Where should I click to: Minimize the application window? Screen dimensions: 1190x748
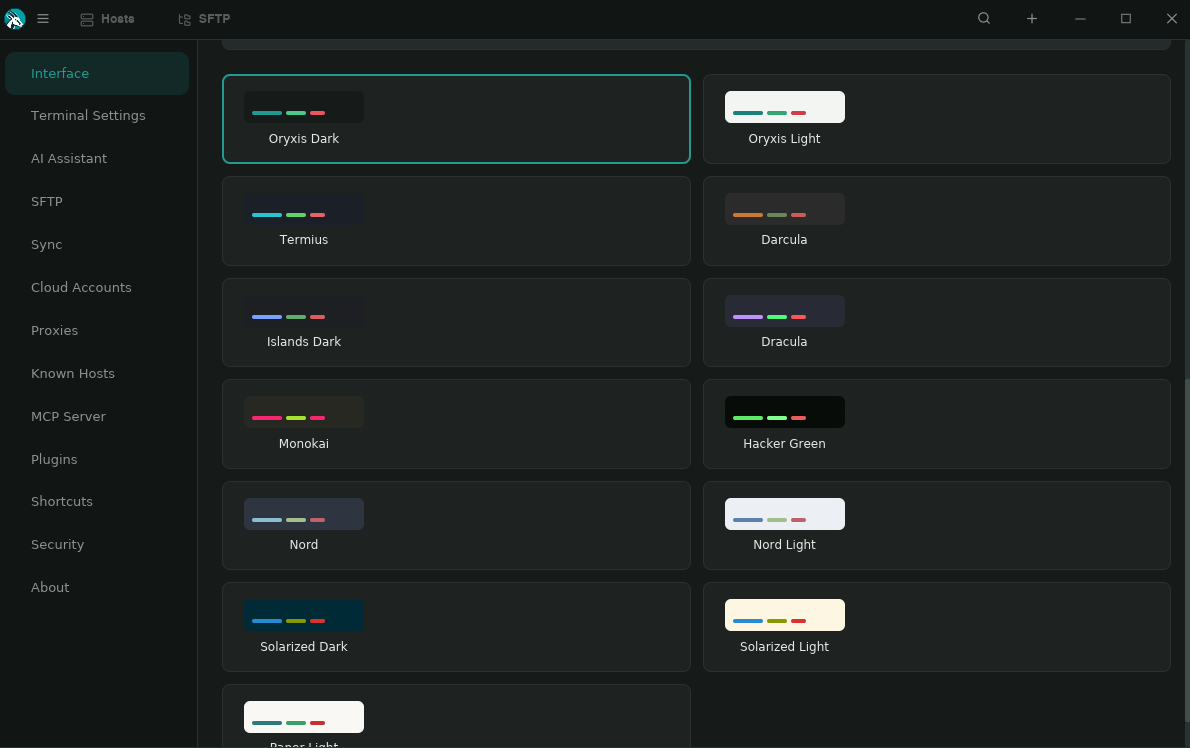click(x=1080, y=19)
